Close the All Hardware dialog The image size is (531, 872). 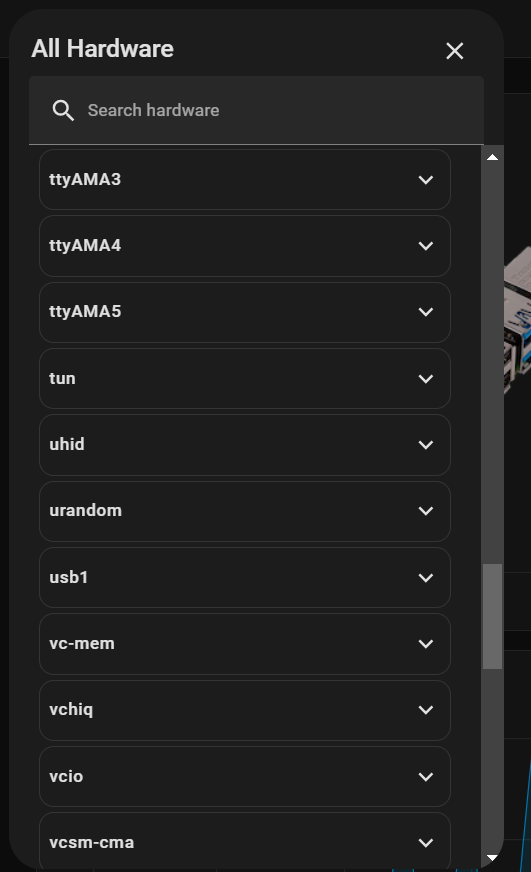point(454,51)
